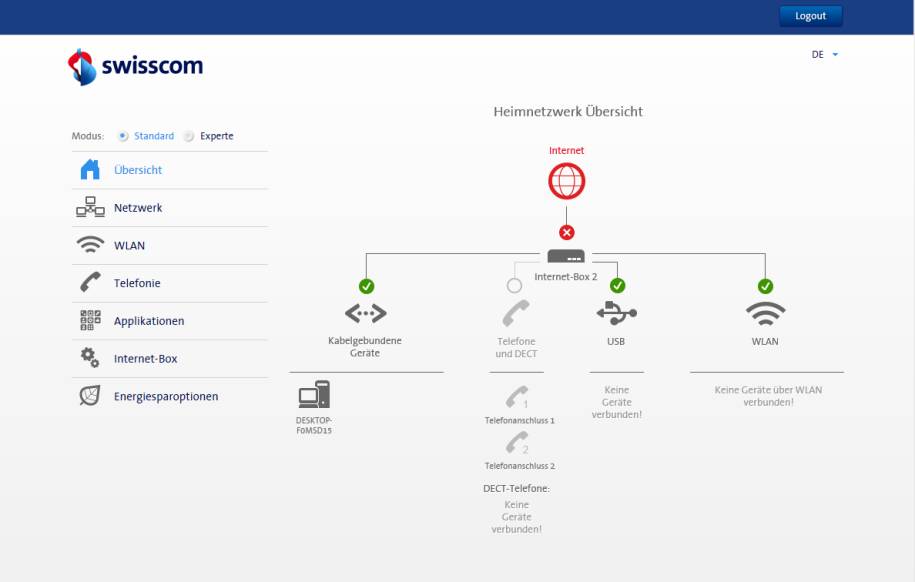Click 'Keine Geräte über WLAN verbunden!' text
The height and width of the screenshot is (582, 915).
click(x=768, y=396)
